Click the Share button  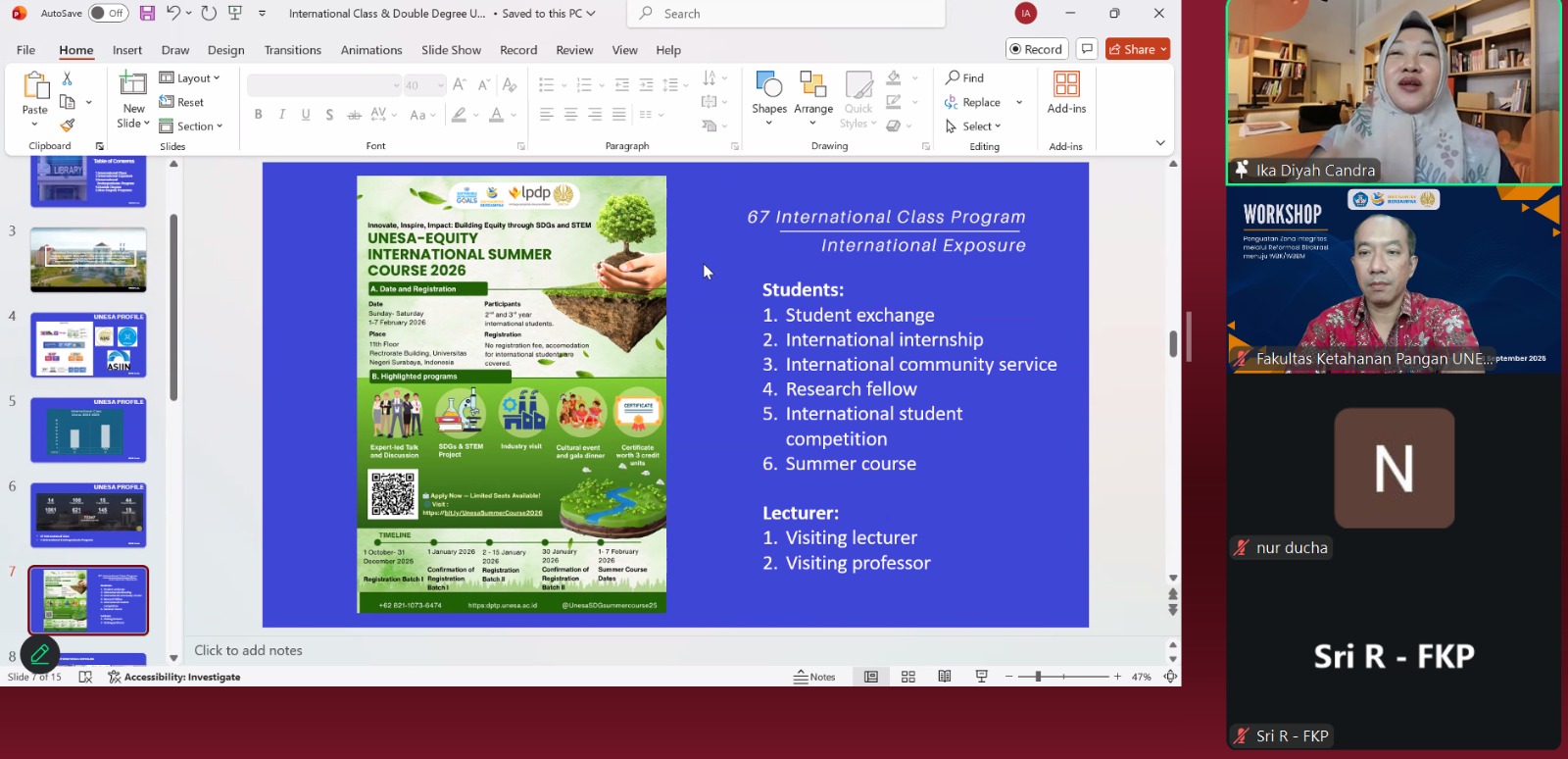pos(1137,49)
